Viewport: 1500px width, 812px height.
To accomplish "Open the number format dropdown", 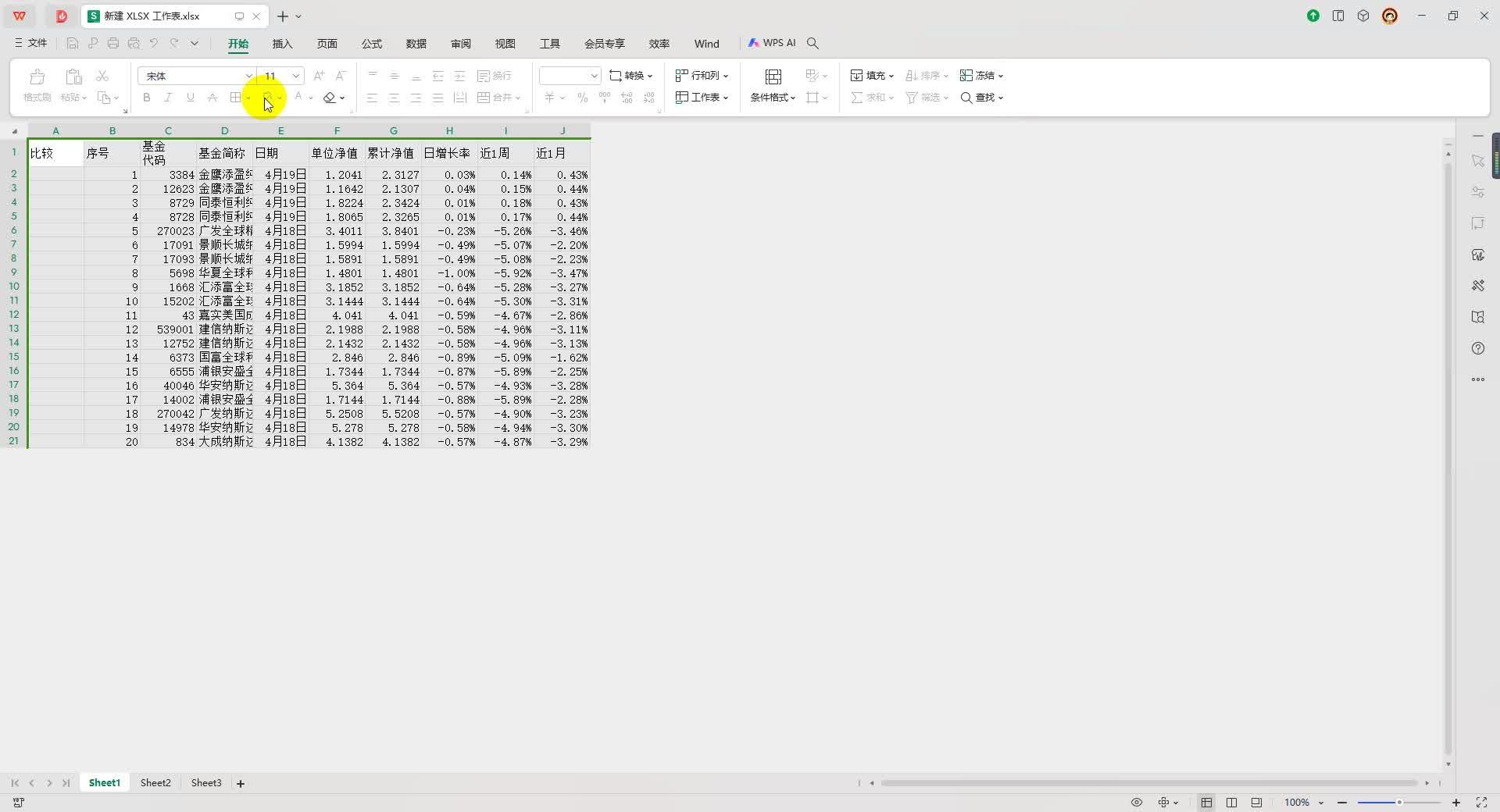I will pos(594,76).
